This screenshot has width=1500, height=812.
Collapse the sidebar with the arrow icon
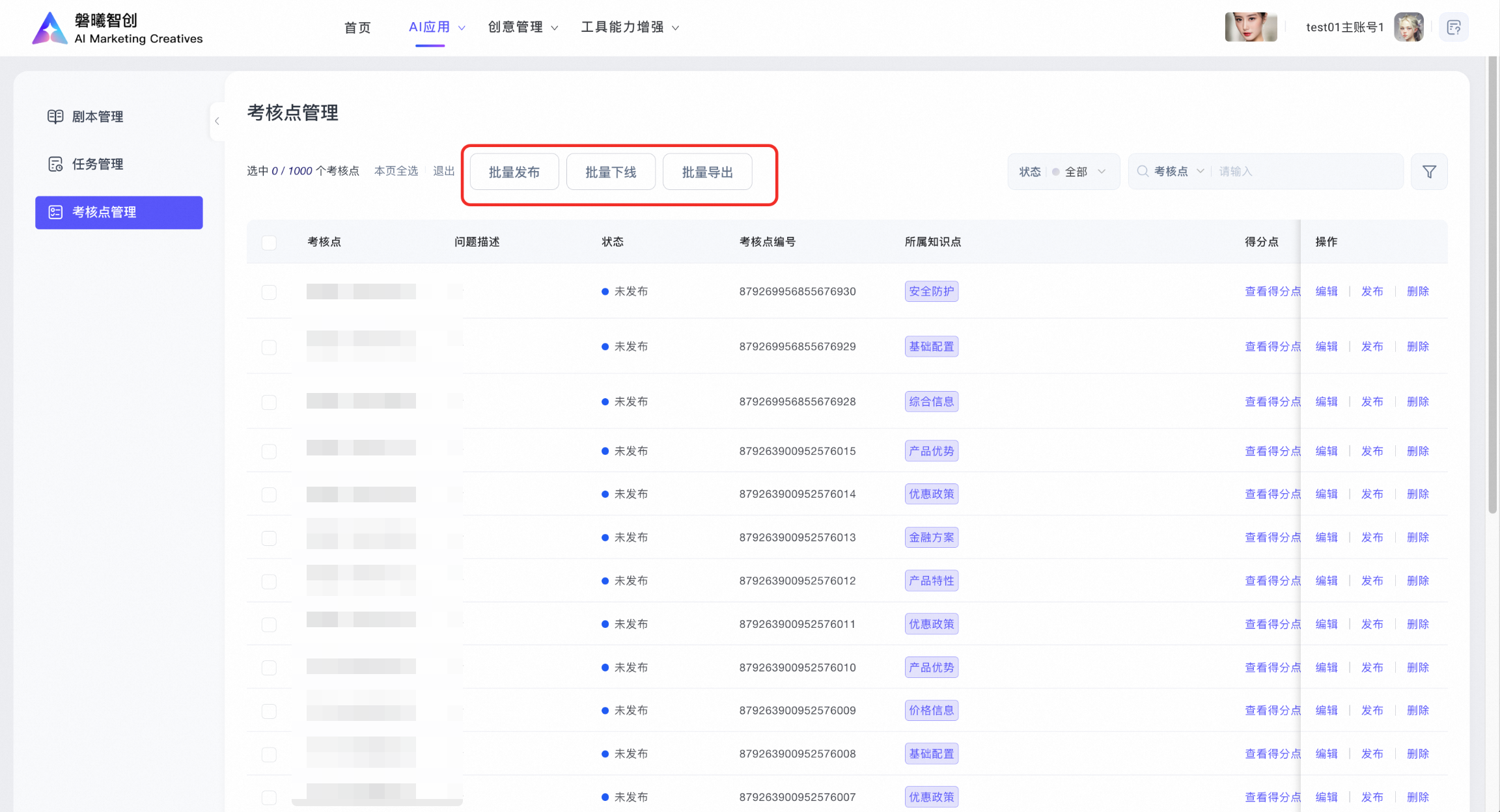[x=217, y=121]
